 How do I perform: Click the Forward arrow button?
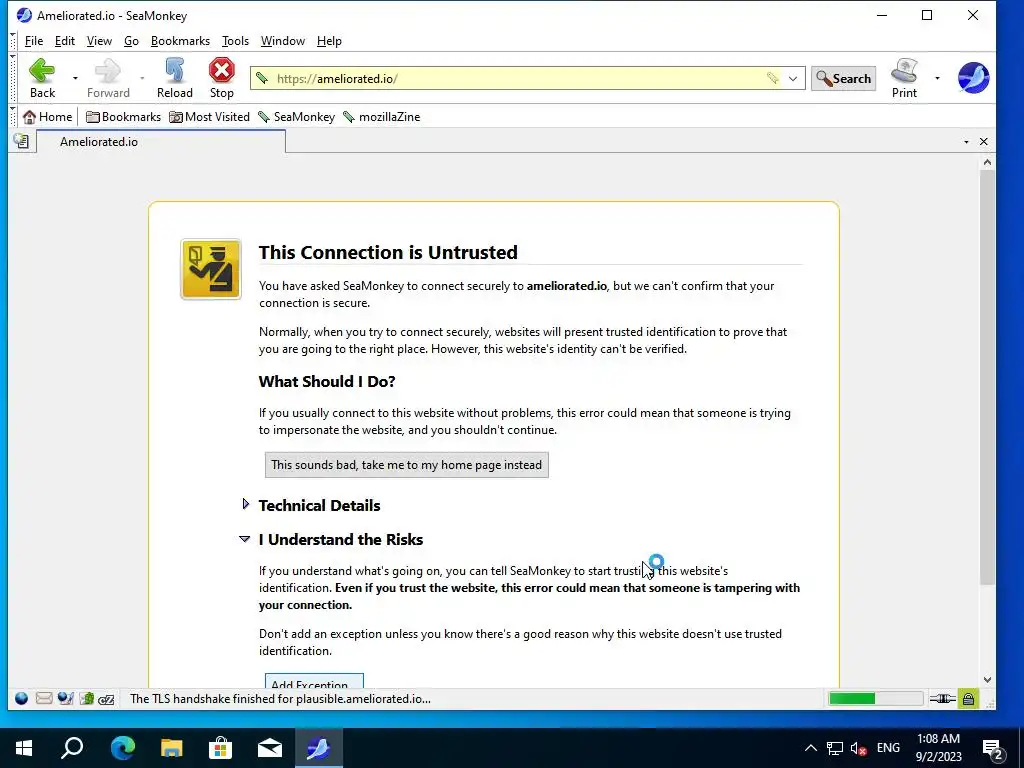click(x=108, y=78)
